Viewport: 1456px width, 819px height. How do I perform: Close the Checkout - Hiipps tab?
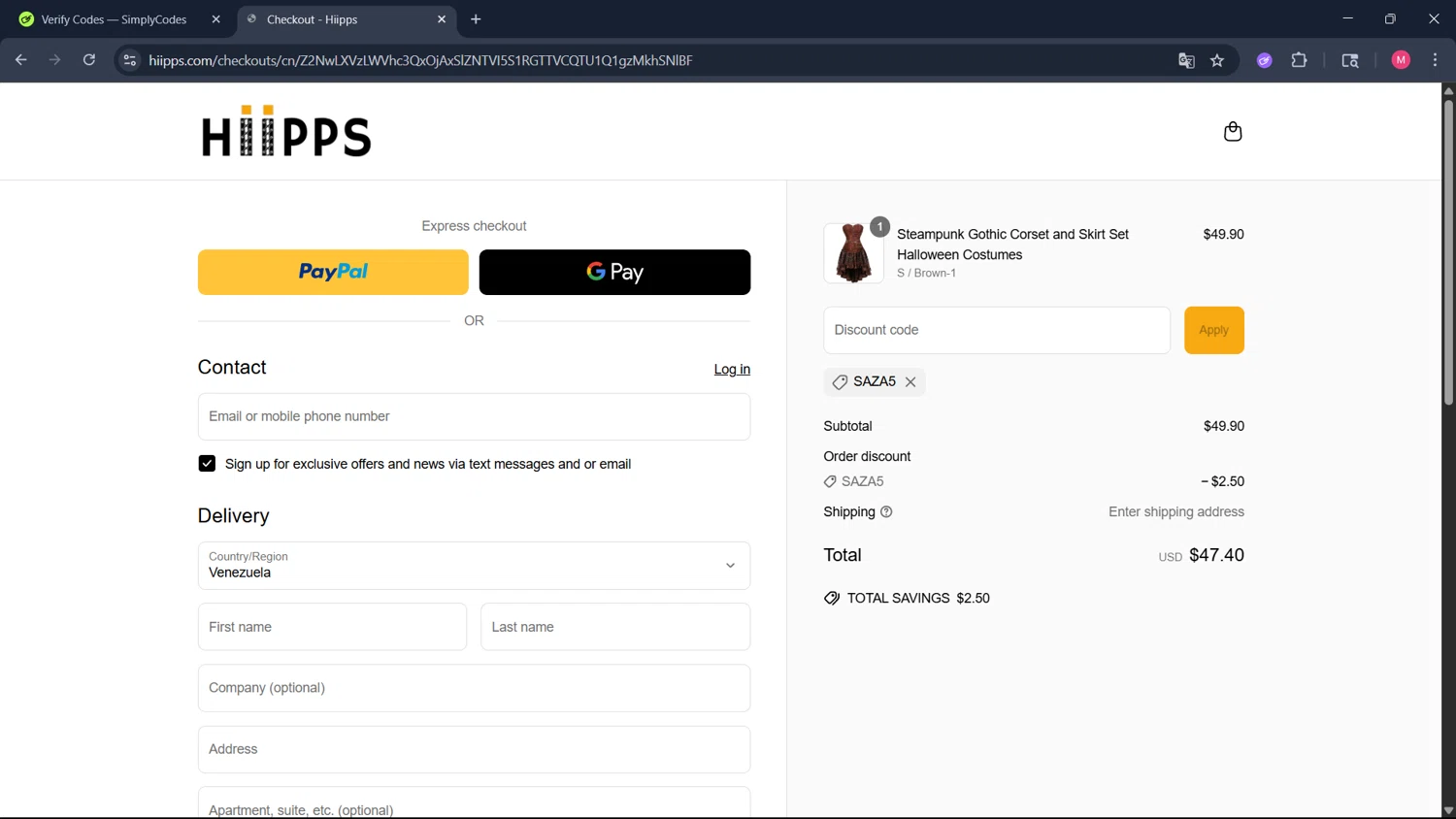[x=442, y=19]
